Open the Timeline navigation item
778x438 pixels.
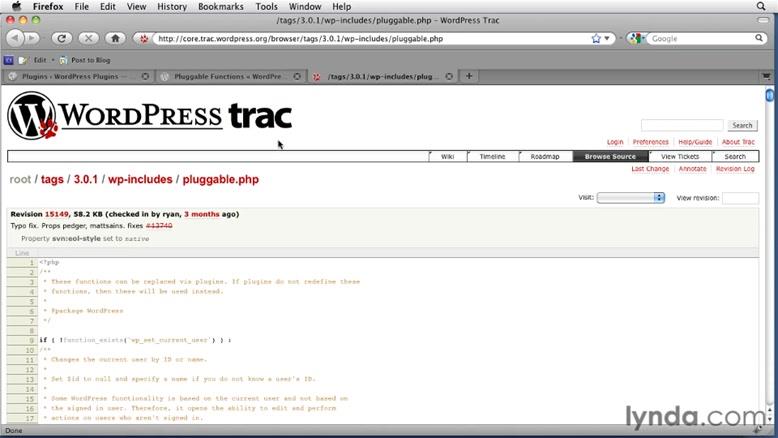pyautogui.click(x=492, y=156)
